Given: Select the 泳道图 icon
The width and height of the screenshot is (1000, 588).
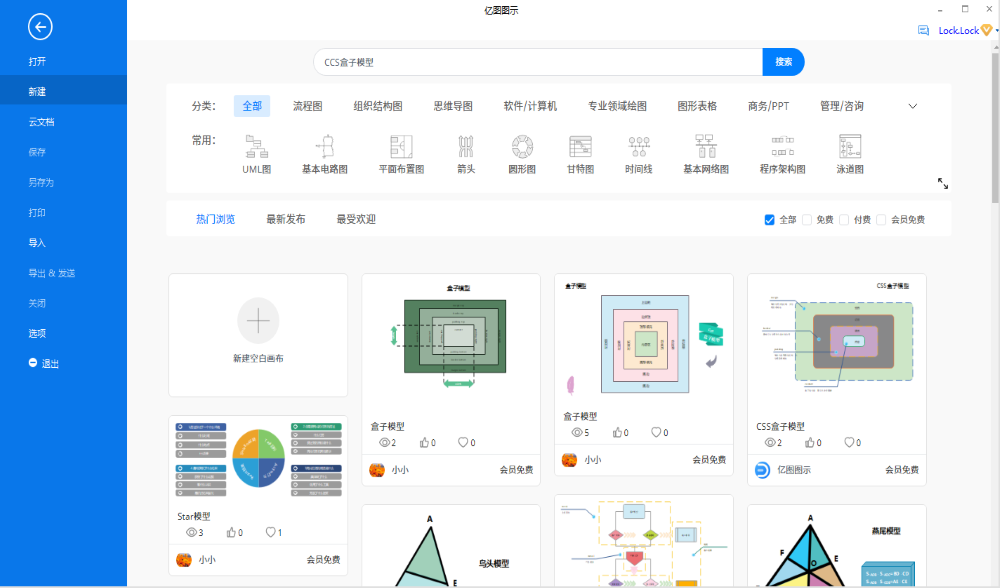Looking at the screenshot, I should (x=850, y=148).
